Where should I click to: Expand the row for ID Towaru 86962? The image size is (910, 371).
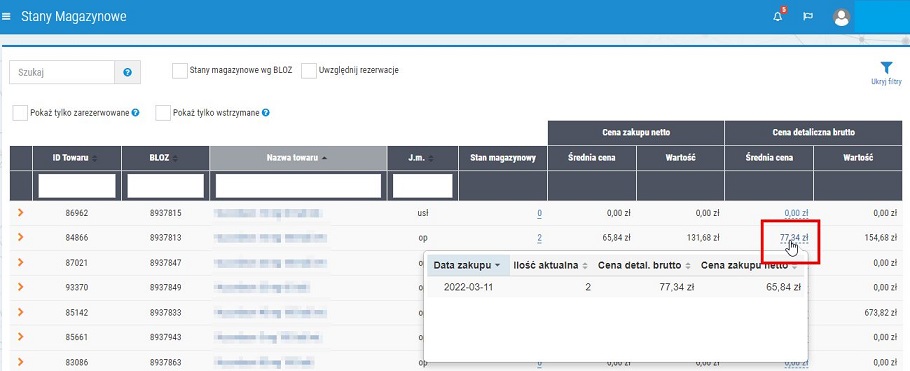click(x=21, y=213)
